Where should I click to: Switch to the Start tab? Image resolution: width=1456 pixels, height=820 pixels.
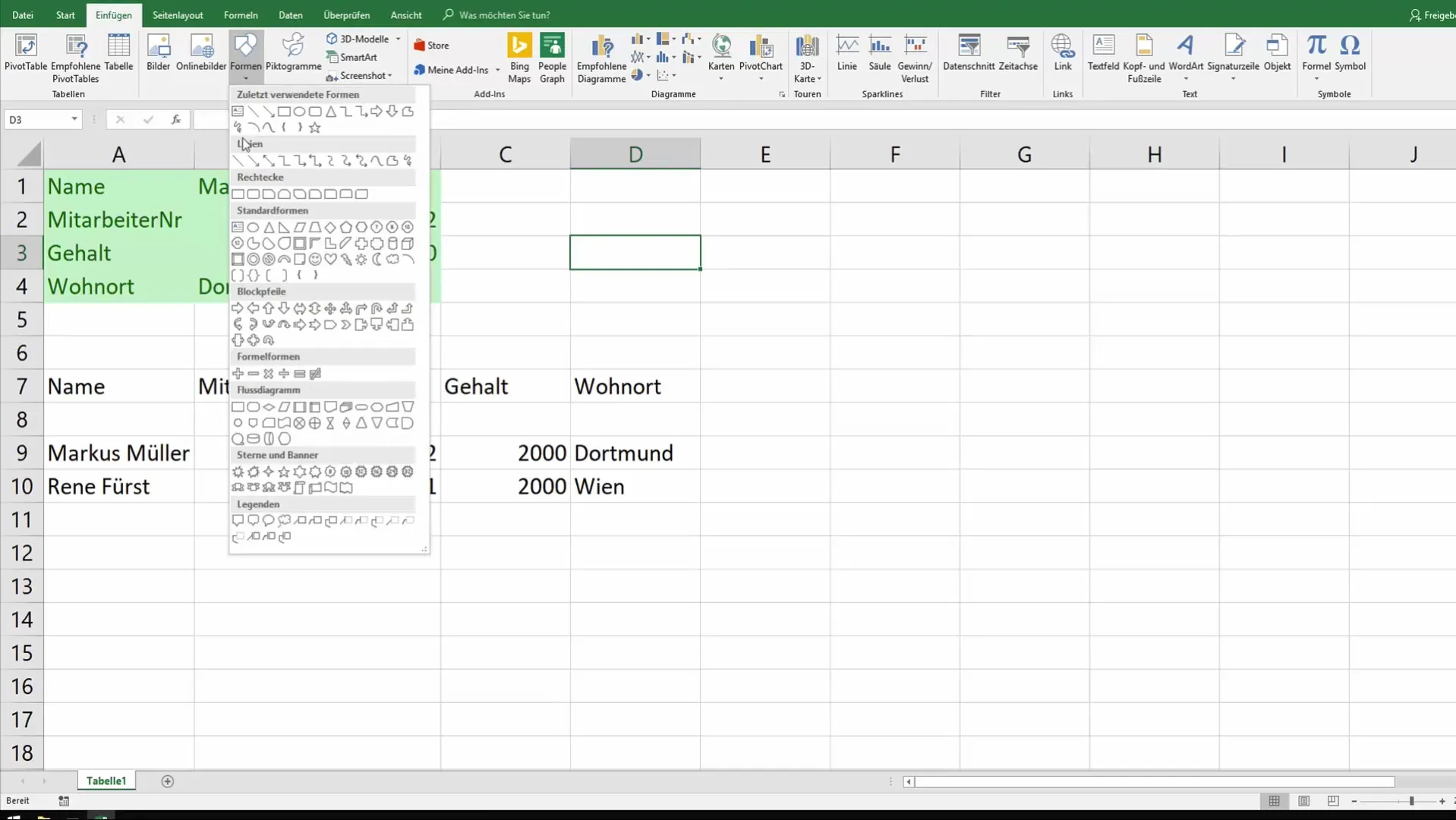click(65, 15)
